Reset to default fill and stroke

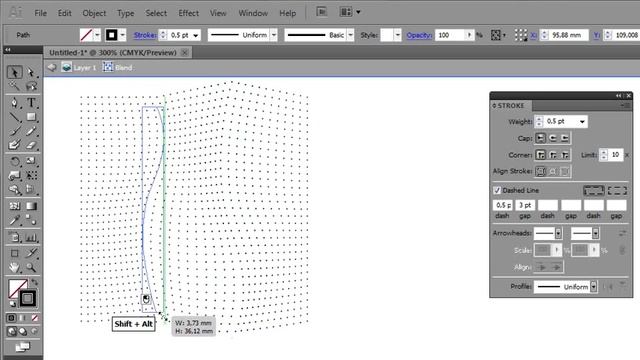[x=12, y=304]
